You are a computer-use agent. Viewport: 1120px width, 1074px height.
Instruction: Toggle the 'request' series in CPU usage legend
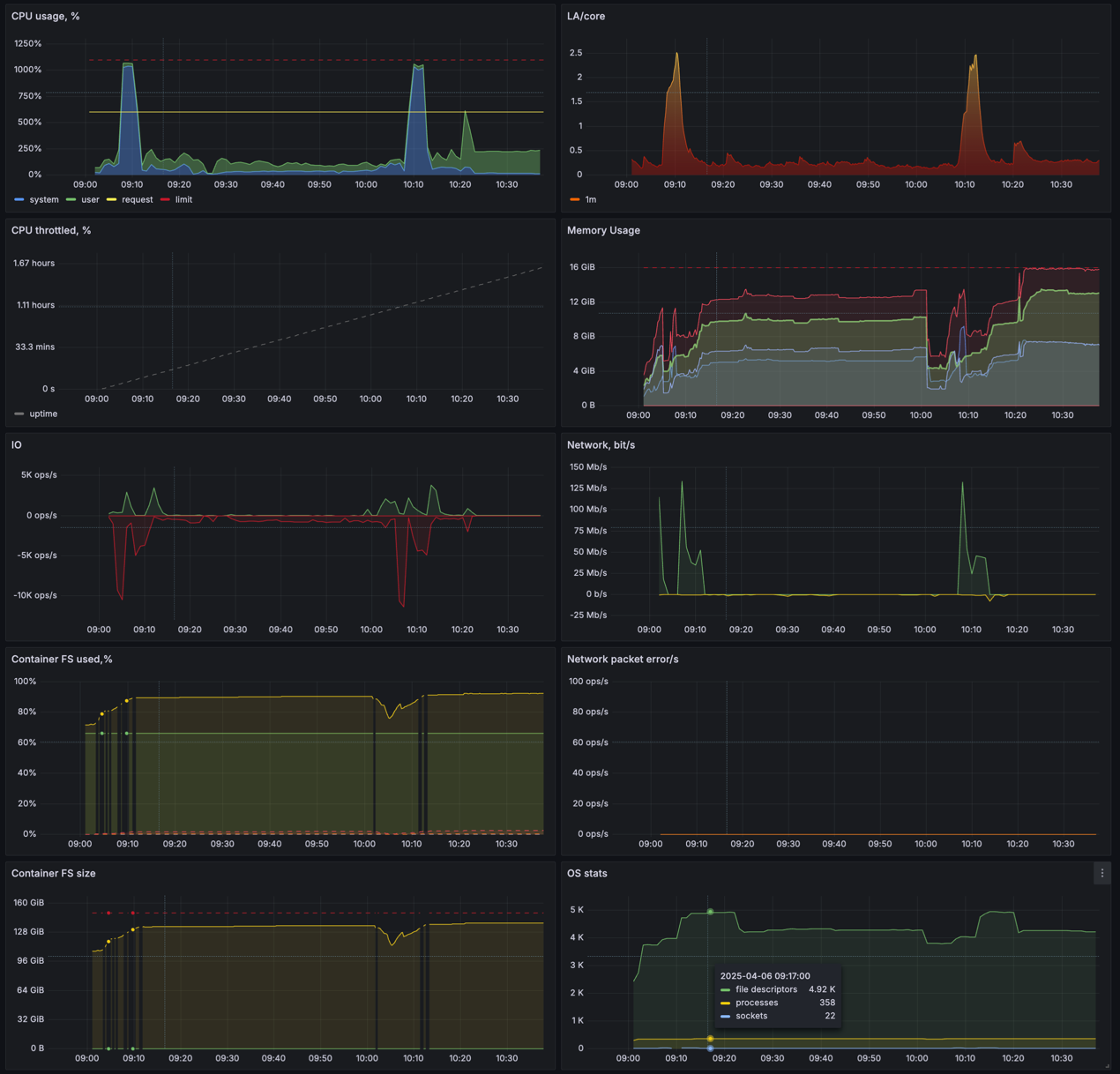pos(137,199)
